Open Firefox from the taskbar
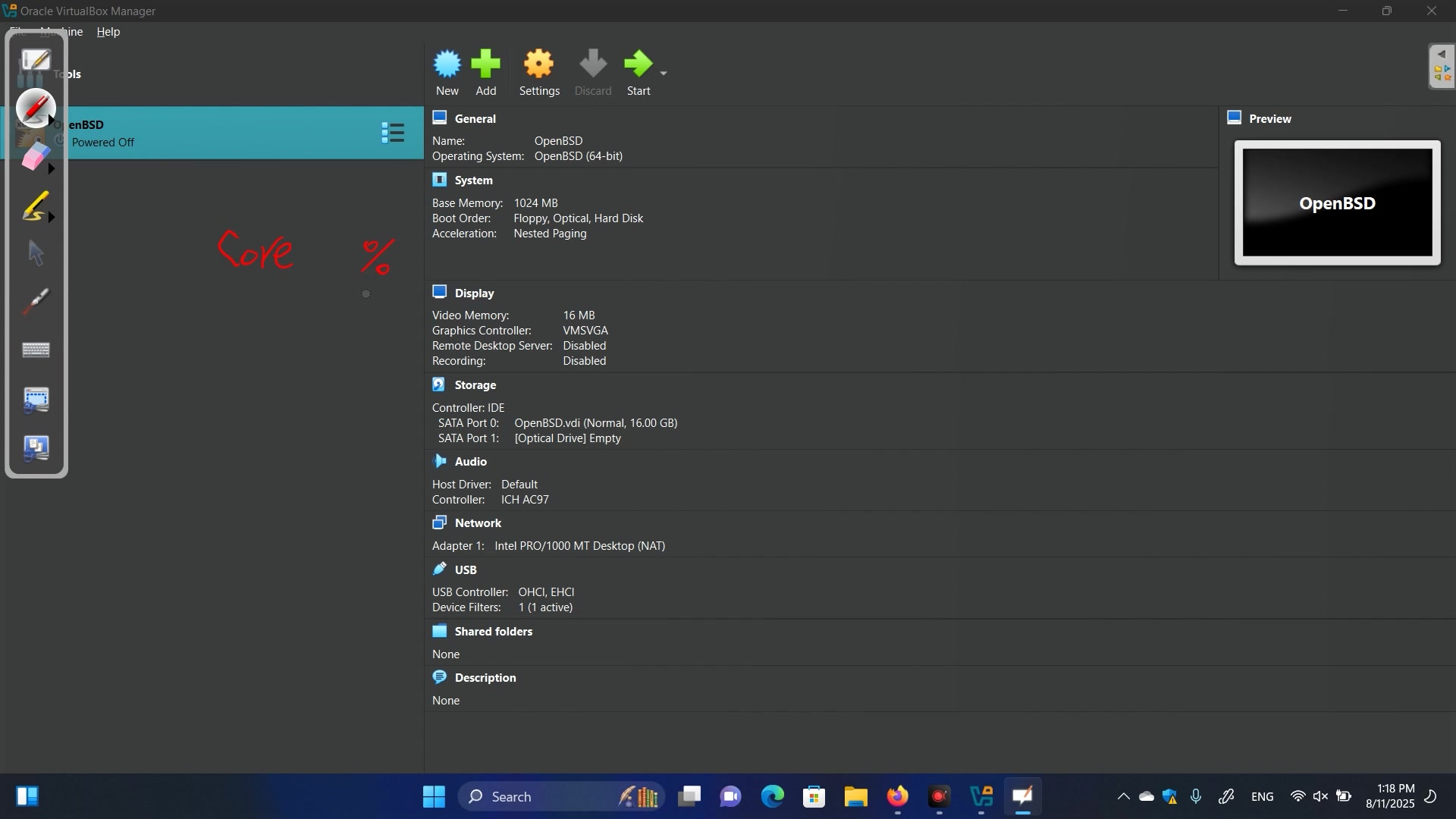1456x819 pixels. [898, 796]
